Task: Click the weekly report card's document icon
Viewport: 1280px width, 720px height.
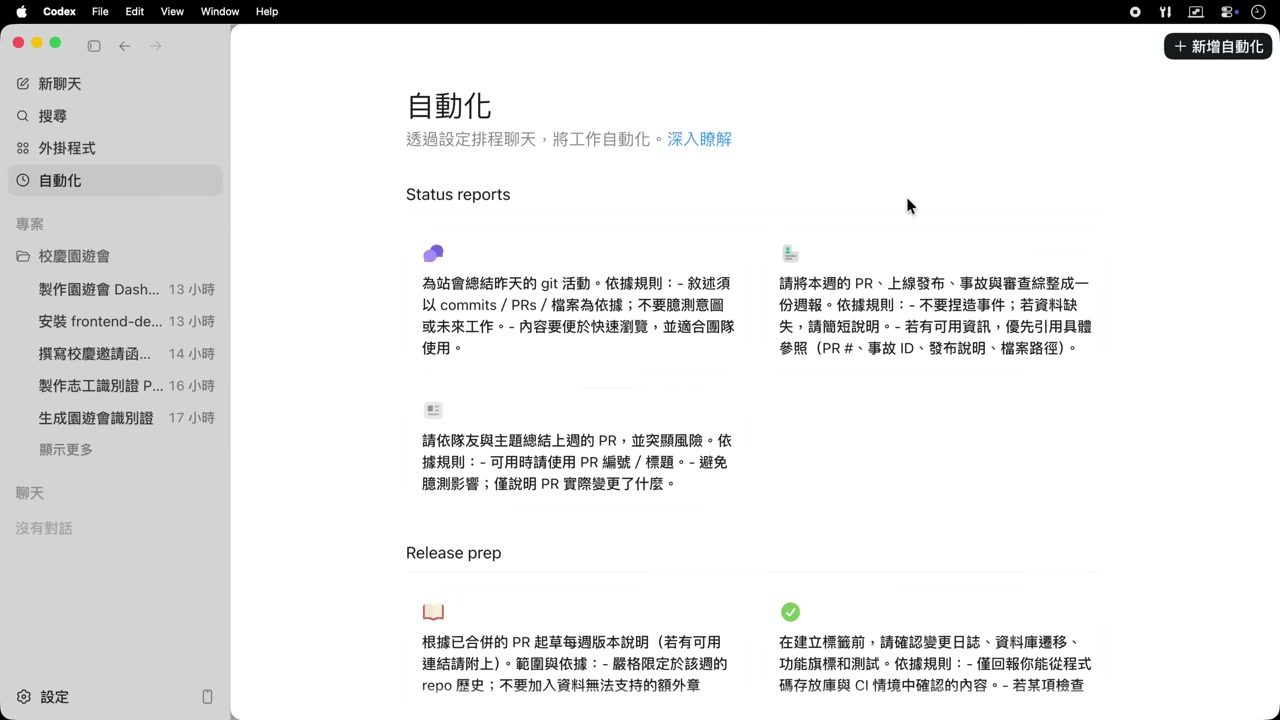Action: (x=790, y=254)
